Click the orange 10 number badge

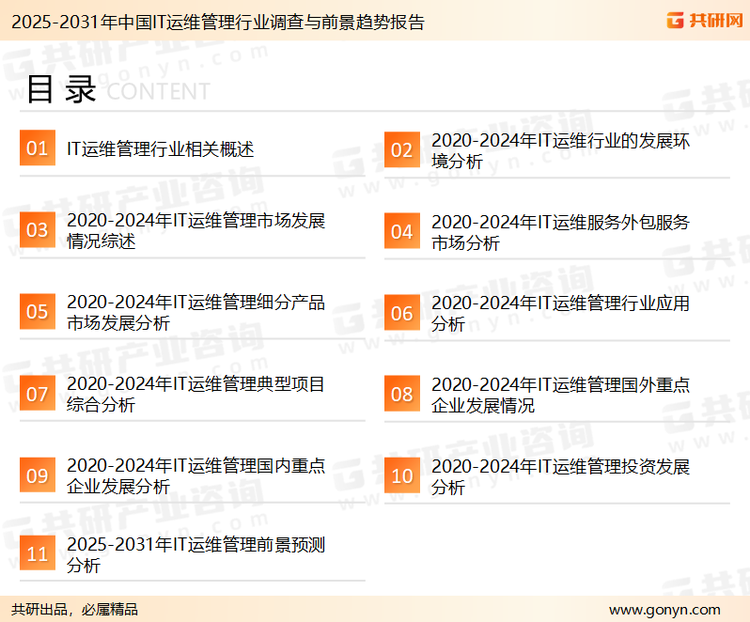click(402, 476)
